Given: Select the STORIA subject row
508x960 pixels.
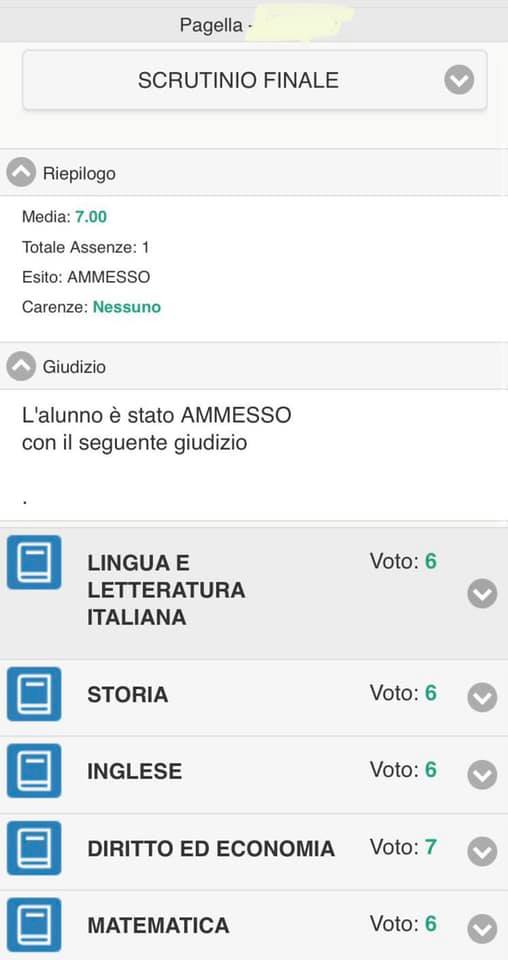Looking at the screenshot, I should tap(254, 698).
